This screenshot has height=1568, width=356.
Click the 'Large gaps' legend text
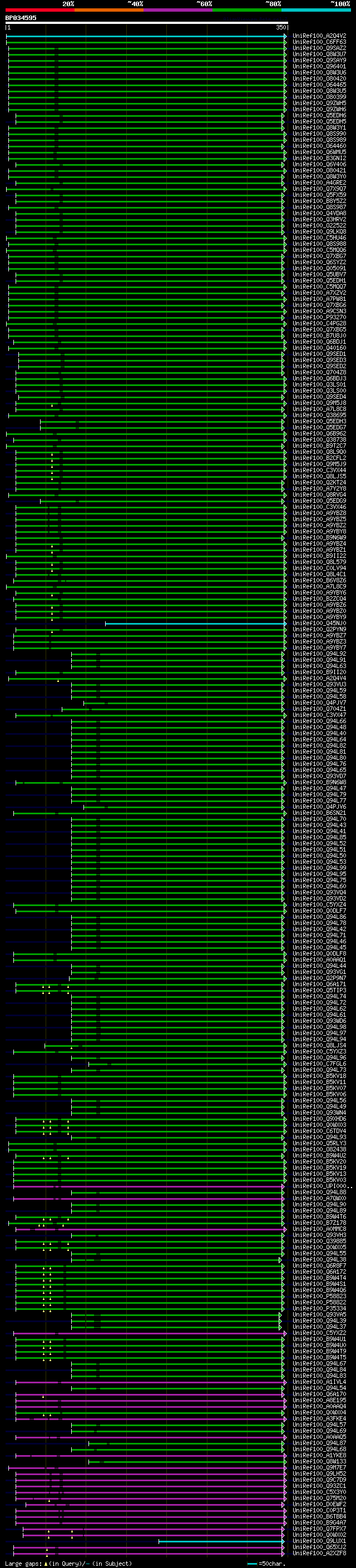coord(23,1563)
